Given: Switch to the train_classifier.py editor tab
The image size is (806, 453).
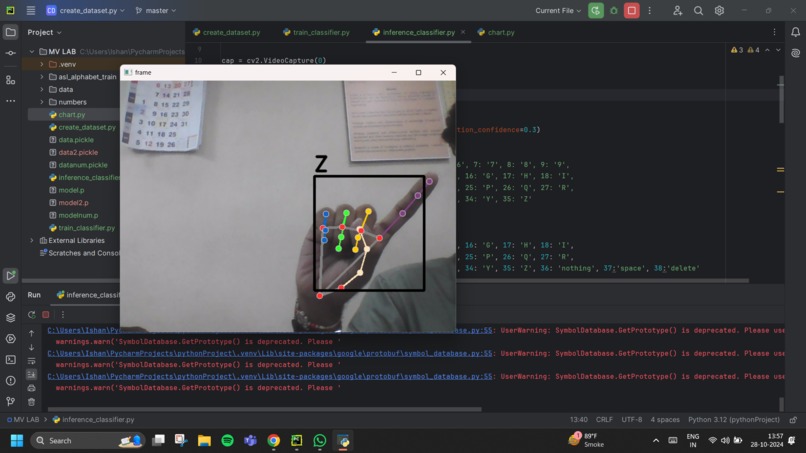Looking at the screenshot, I should click(317, 32).
